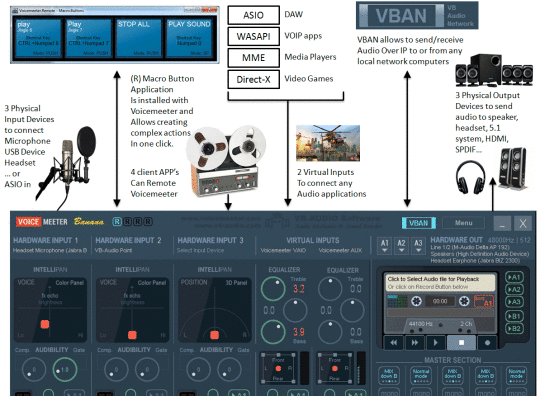The width and height of the screenshot is (540, 396).
Task: Switch Hardware Input 3 3D Panel mode
Action: click(236, 283)
